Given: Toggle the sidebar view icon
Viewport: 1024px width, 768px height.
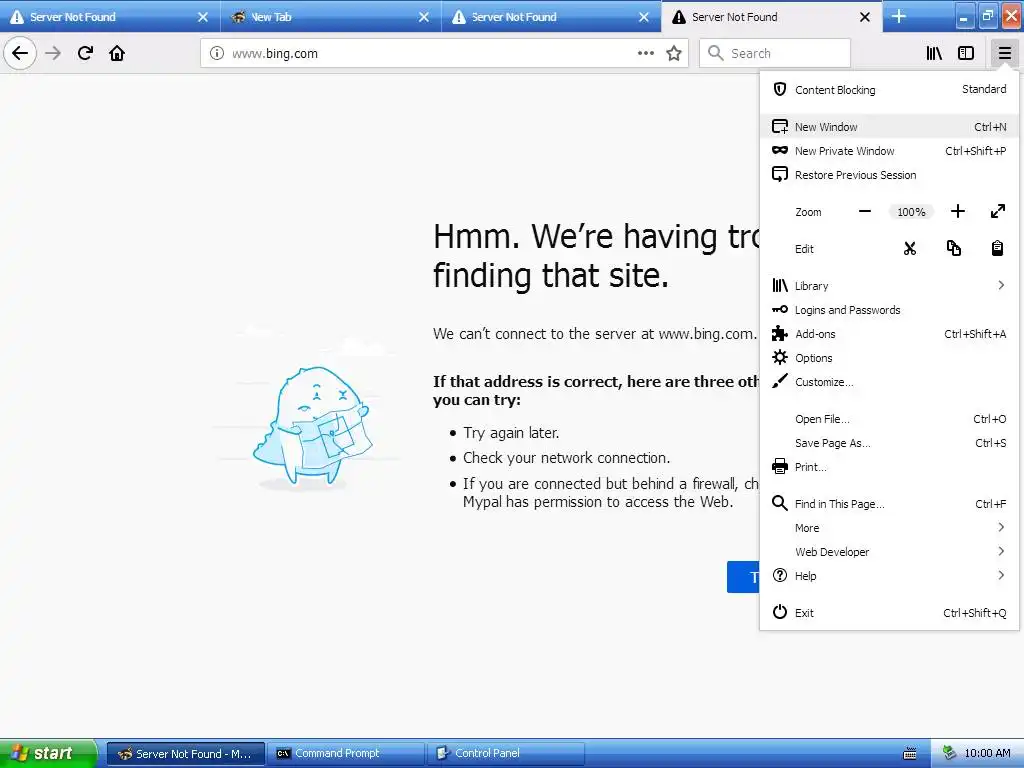Looking at the screenshot, I should [966, 53].
